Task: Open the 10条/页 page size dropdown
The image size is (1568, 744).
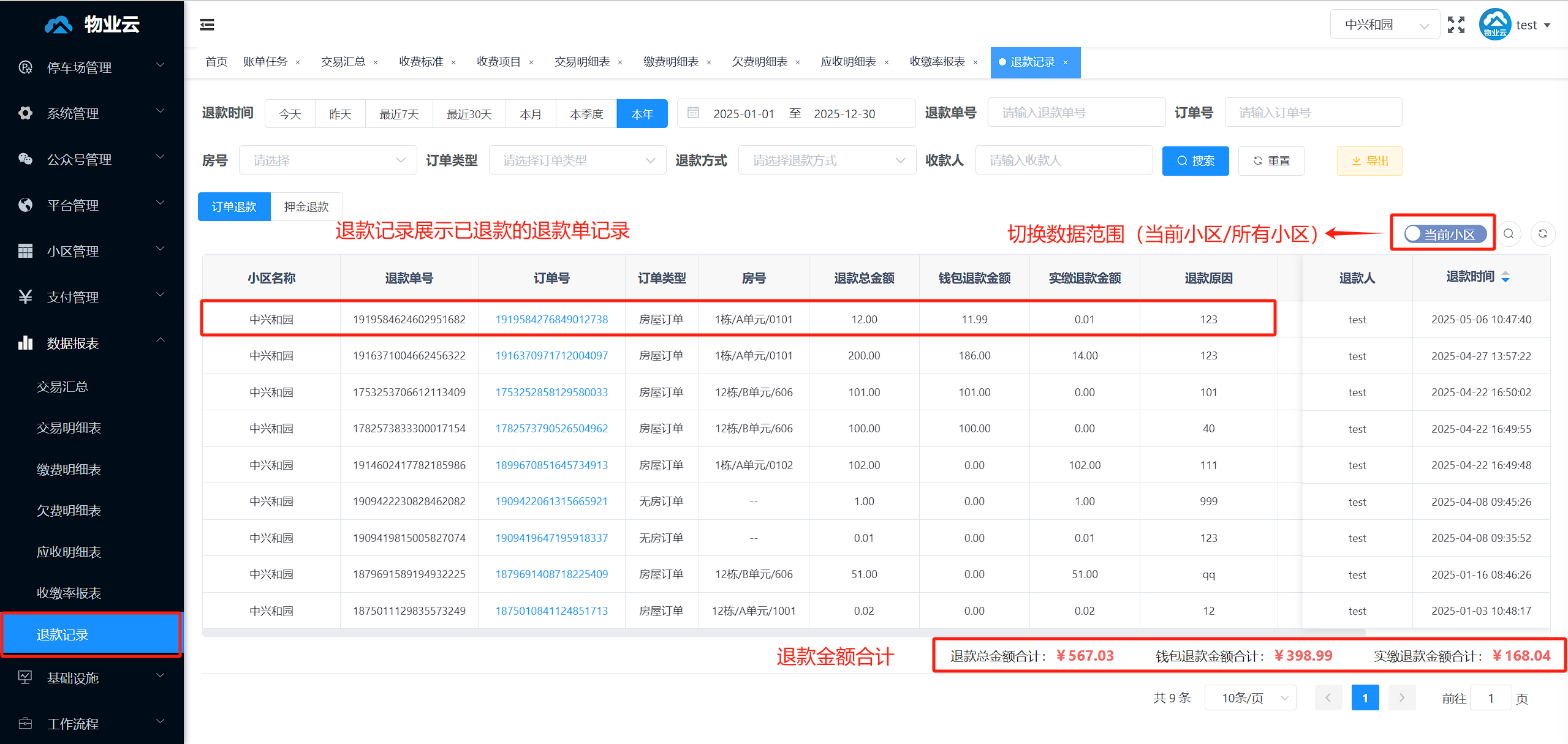Action: (x=1250, y=697)
